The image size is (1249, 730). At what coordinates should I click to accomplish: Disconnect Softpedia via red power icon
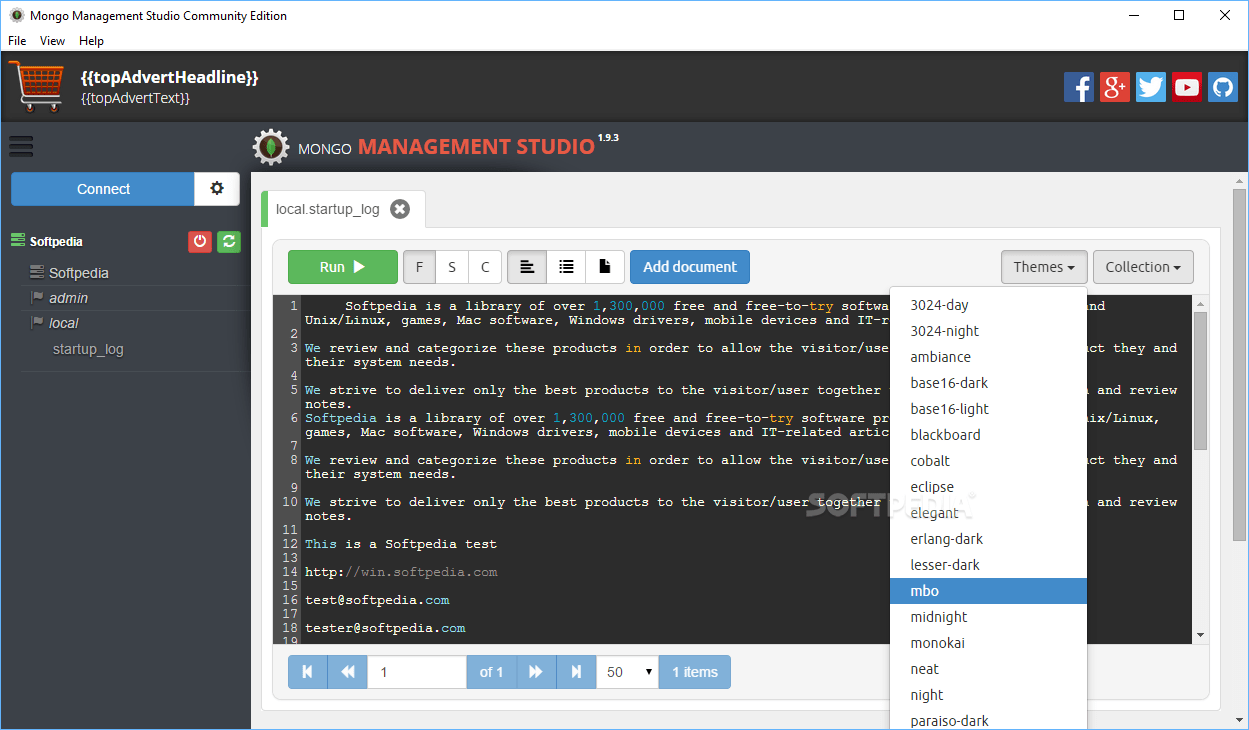(x=198, y=241)
